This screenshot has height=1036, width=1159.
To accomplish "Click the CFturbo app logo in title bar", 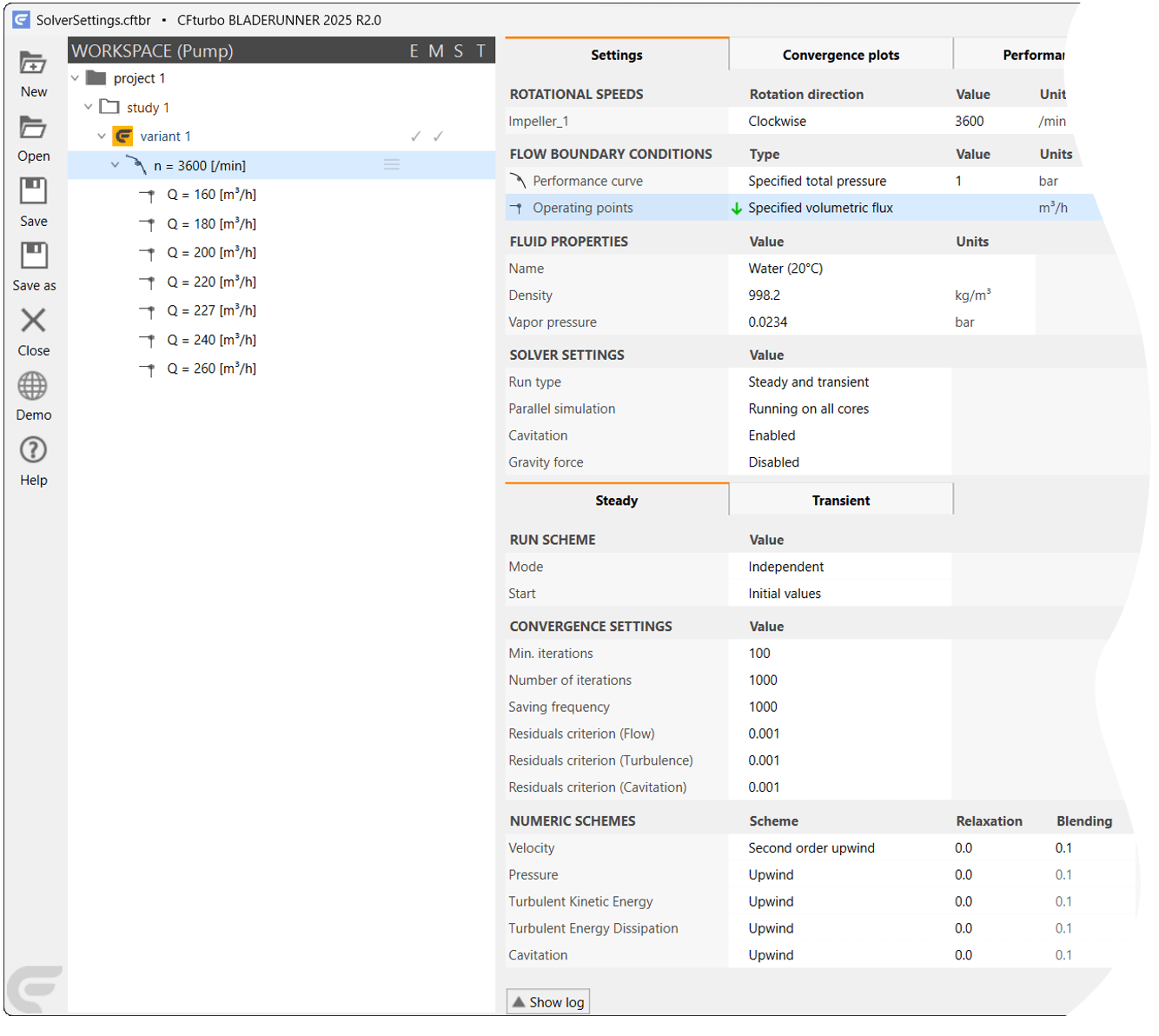I will [x=21, y=19].
